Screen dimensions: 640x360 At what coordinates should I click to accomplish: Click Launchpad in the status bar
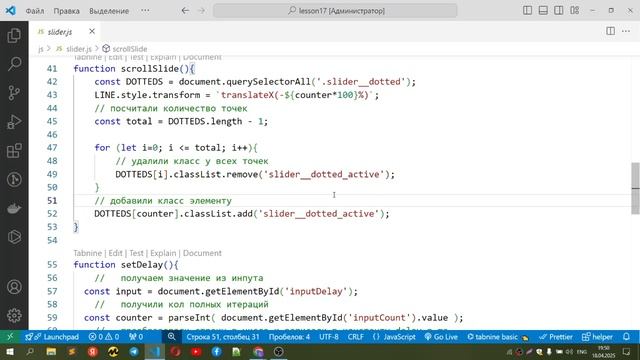[52, 337]
